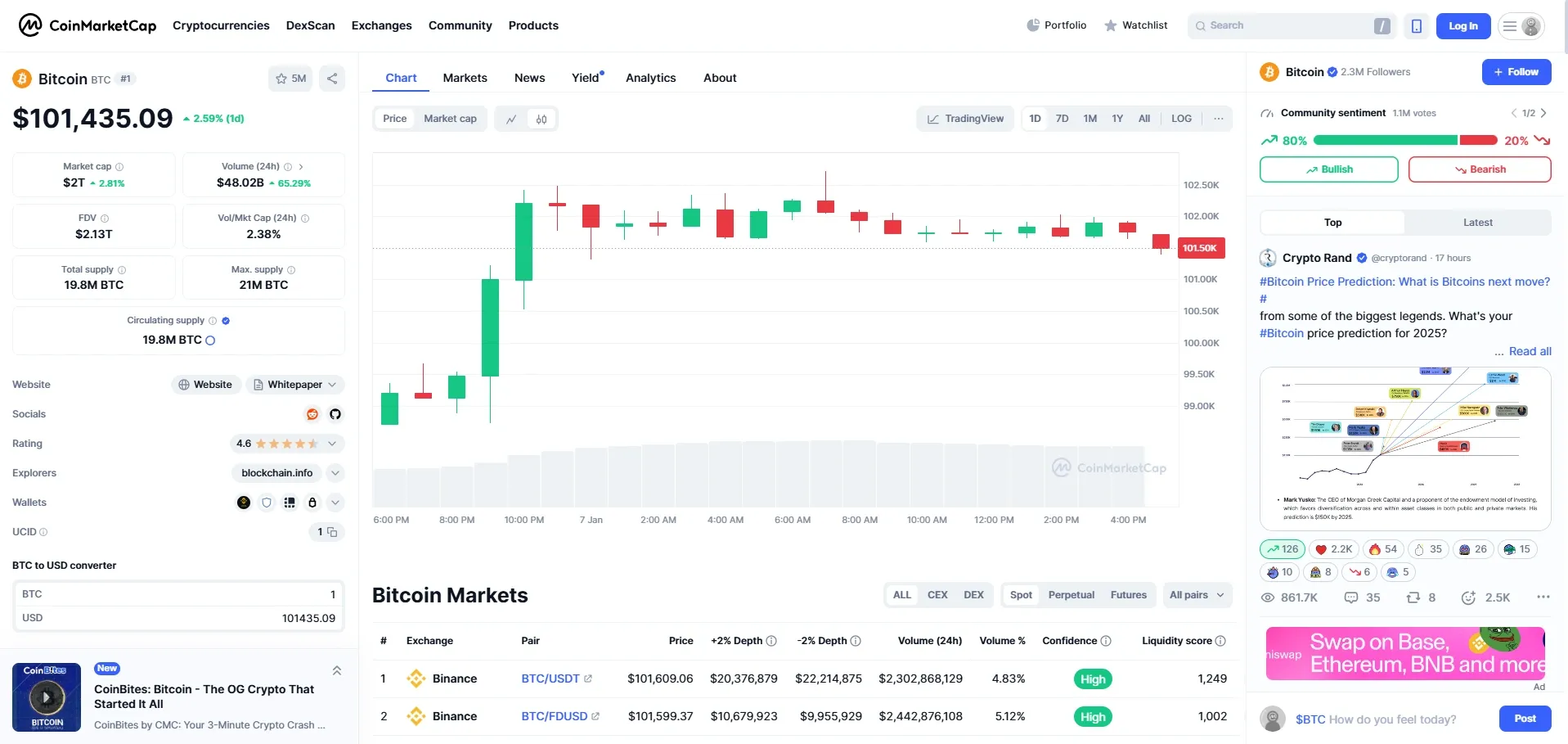Expand the Wallets list chevron
Image resolution: width=1568 pixels, height=744 pixels.
tap(335, 503)
